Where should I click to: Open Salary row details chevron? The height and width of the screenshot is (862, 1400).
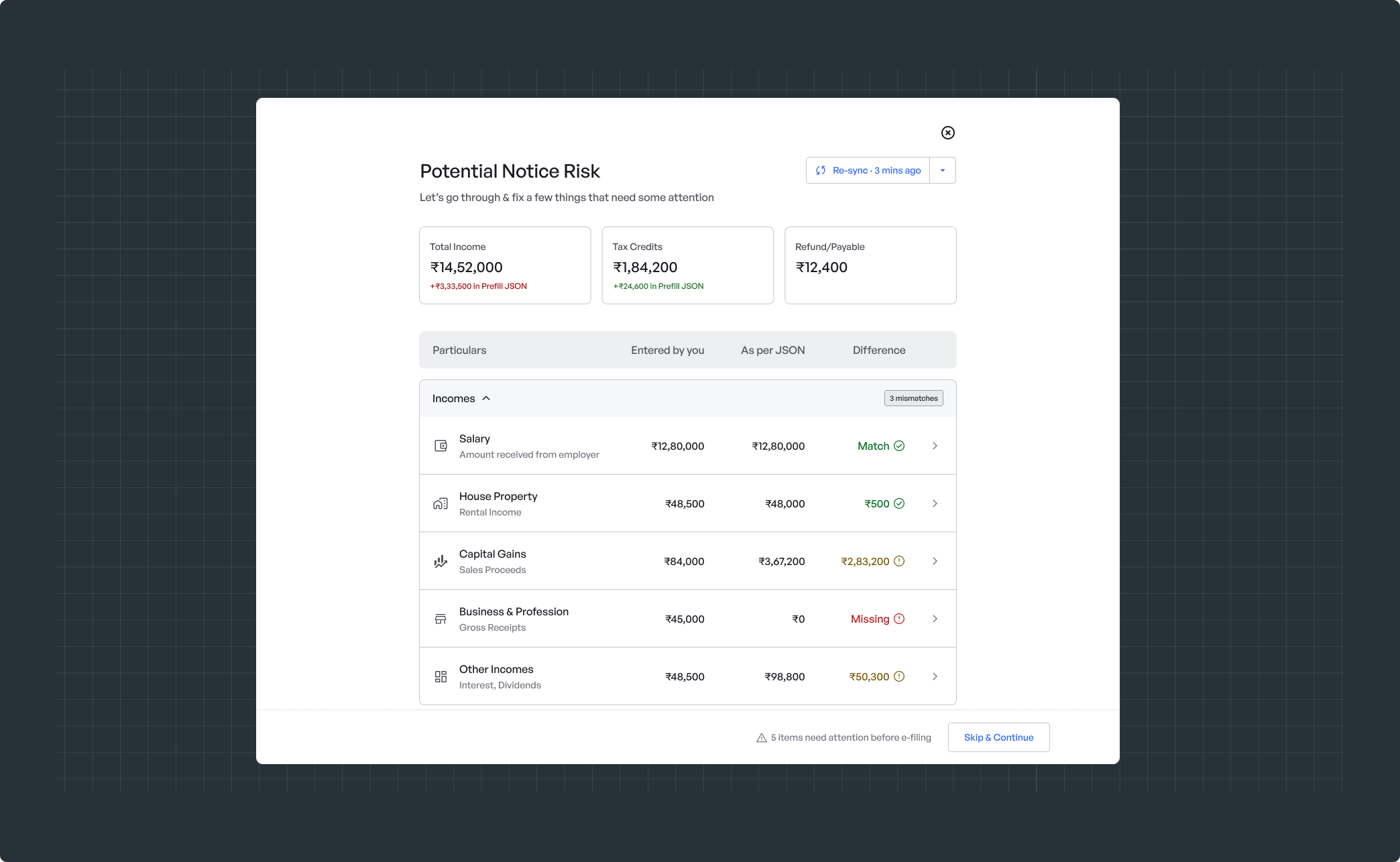pyautogui.click(x=935, y=446)
